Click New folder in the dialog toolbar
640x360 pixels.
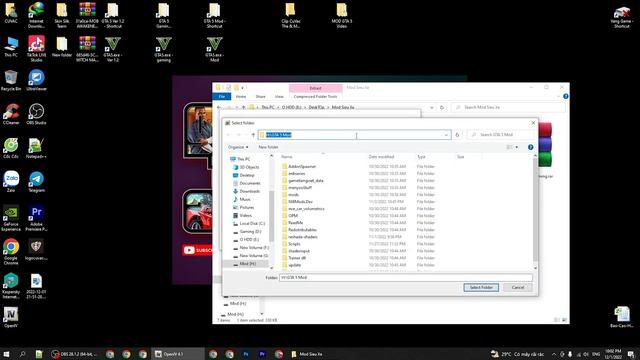268,147
